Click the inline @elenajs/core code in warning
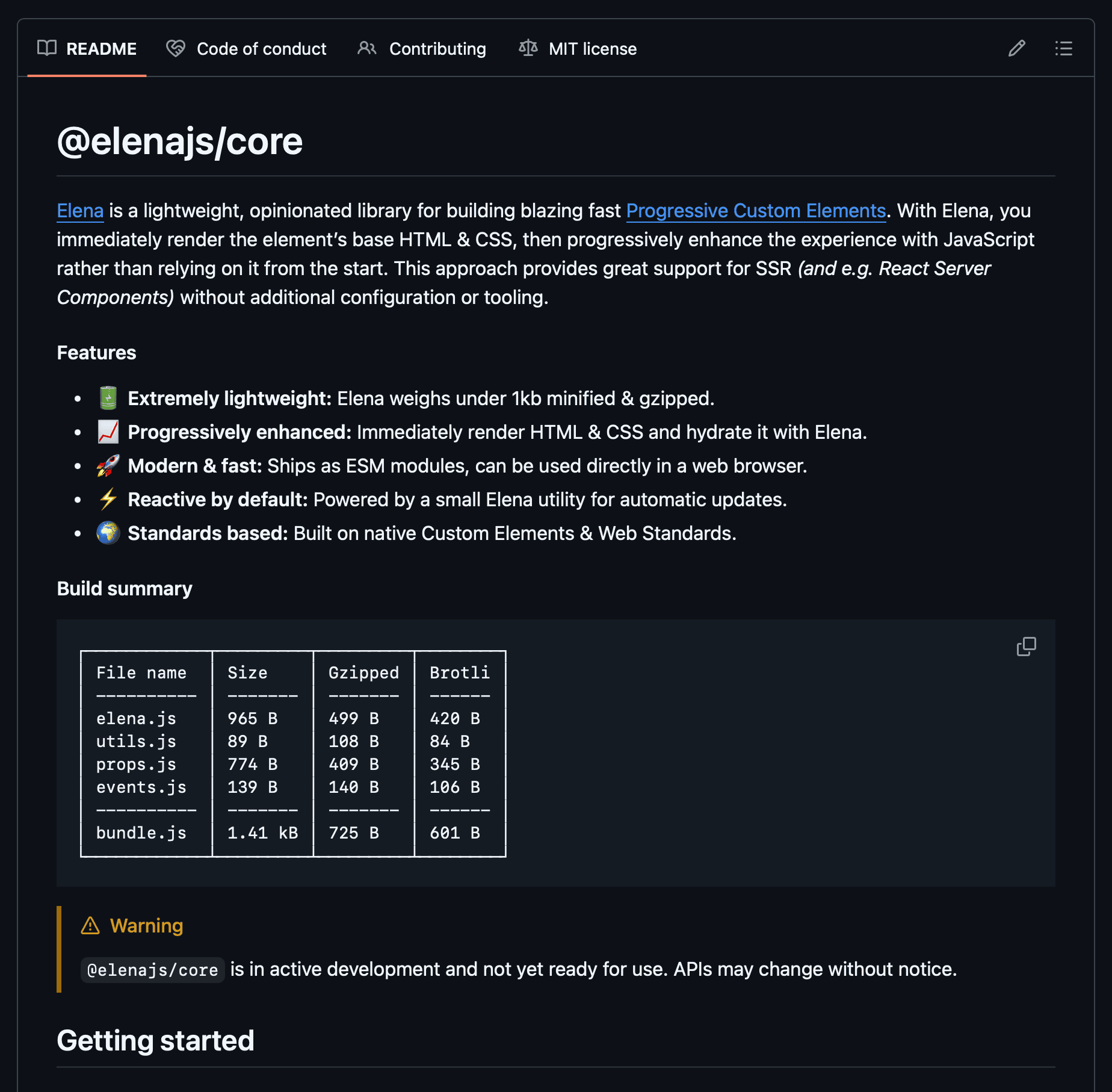The height and width of the screenshot is (1092, 1112). point(152,970)
